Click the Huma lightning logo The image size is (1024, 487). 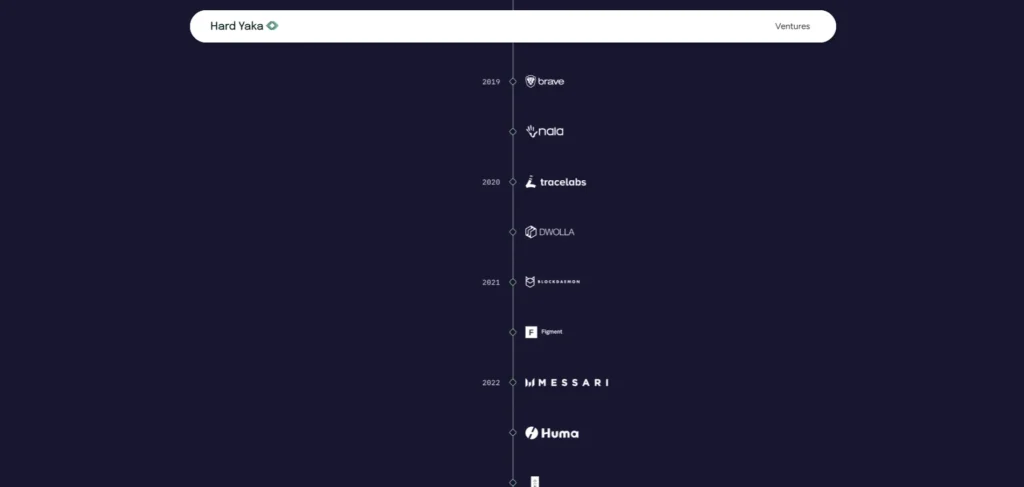click(552, 433)
